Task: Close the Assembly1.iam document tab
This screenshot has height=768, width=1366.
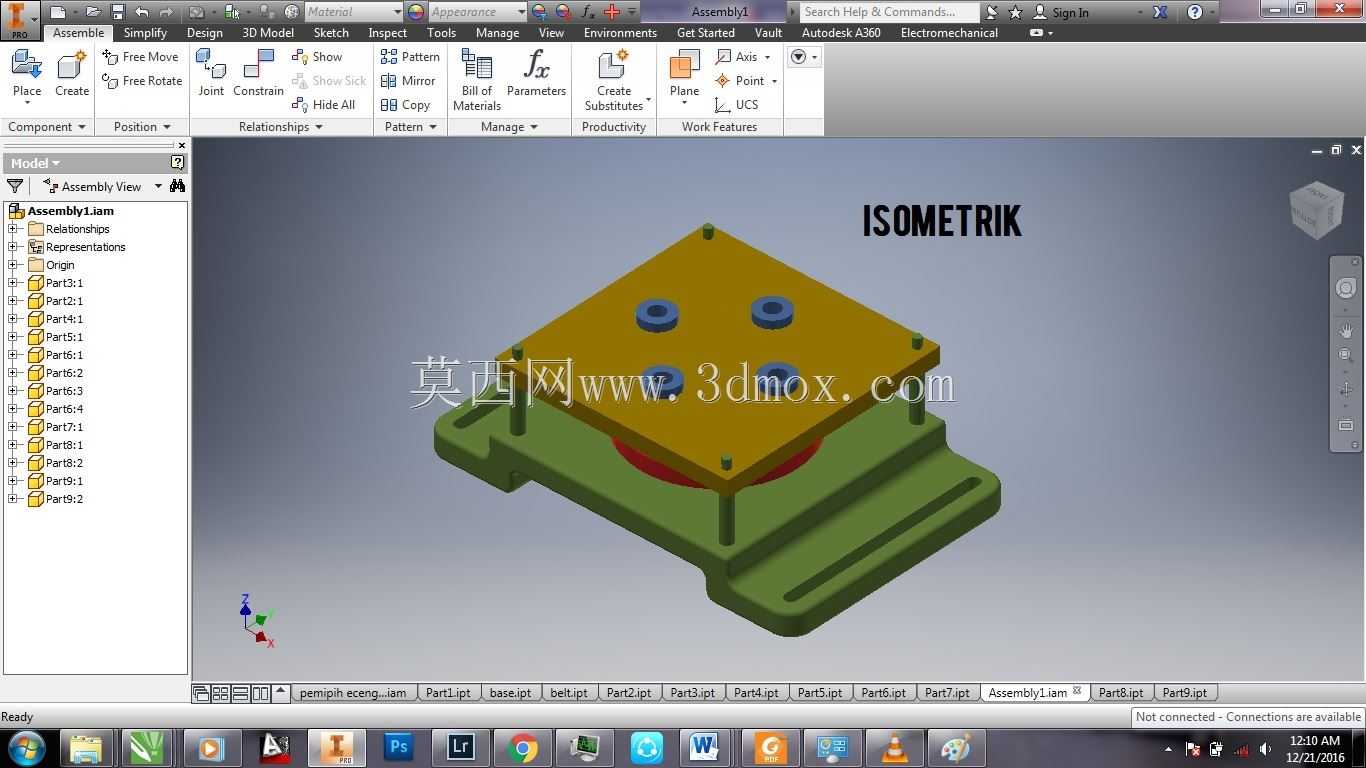Action: (x=1077, y=691)
